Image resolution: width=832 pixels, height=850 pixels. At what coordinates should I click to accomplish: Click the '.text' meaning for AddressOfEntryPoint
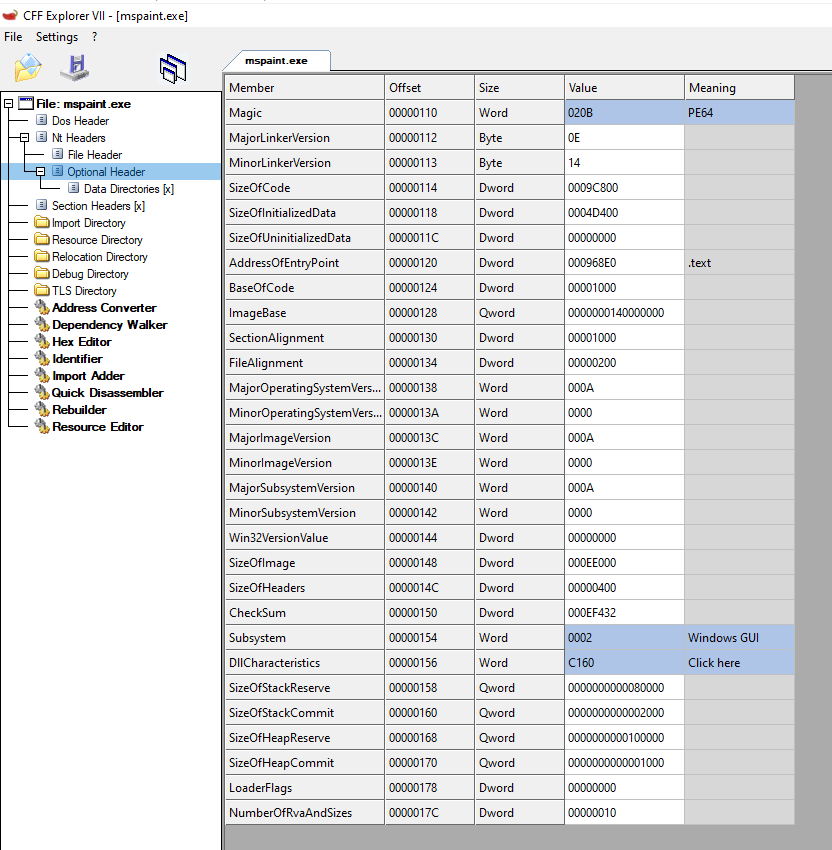point(740,263)
